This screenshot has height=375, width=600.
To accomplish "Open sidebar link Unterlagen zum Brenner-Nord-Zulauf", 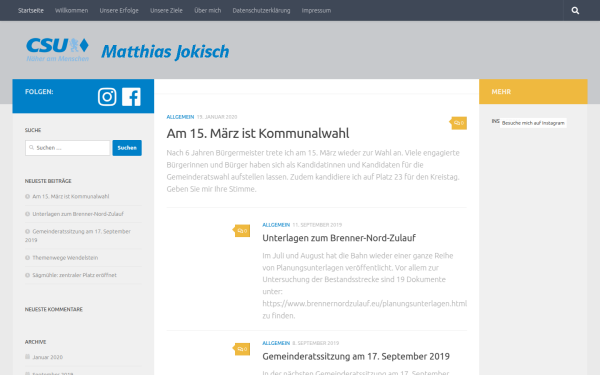I will [78, 214].
